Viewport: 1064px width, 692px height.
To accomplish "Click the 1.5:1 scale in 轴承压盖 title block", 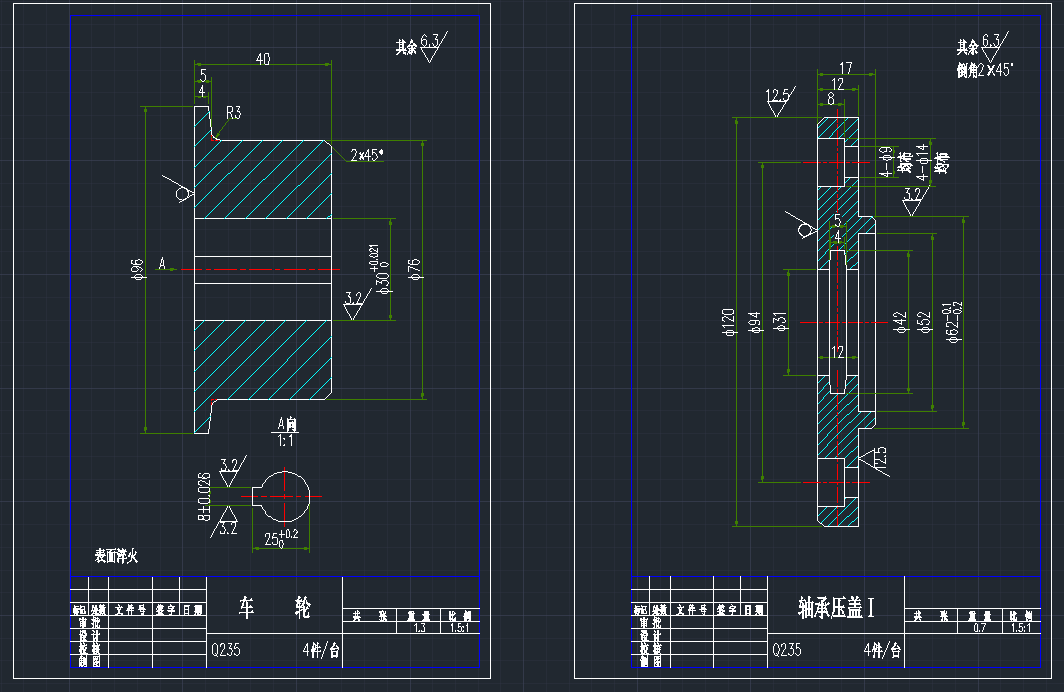I will [x=1021, y=628].
